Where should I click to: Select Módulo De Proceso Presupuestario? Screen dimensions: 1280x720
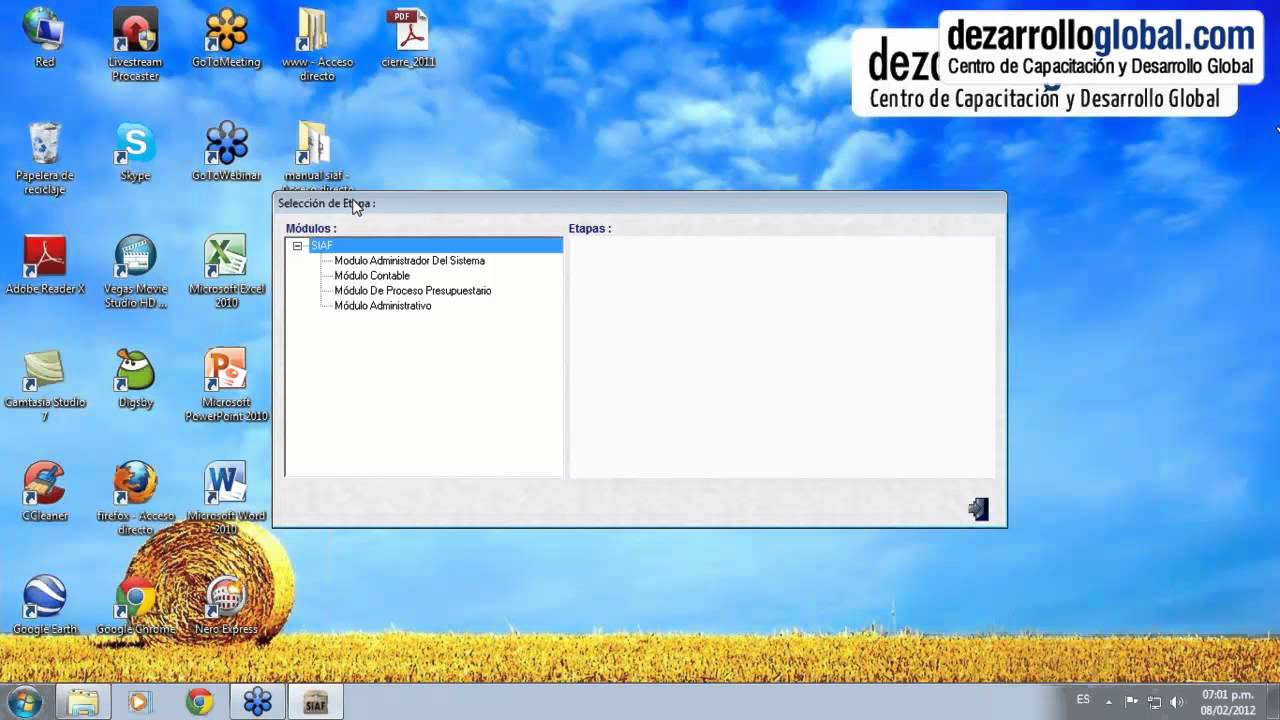coord(413,291)
